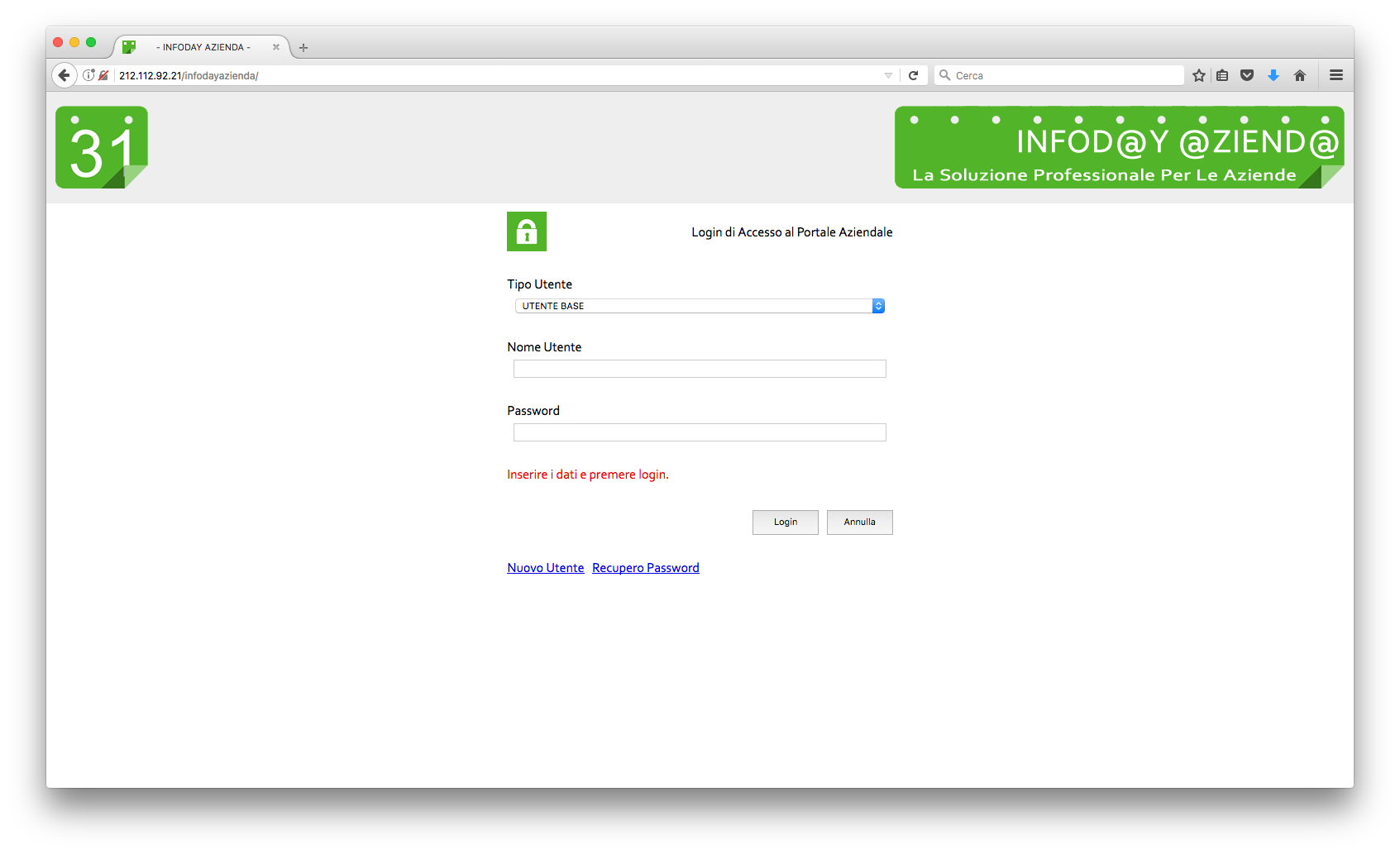Open a new browser tab with plus
This screenshot has width=1400, height=854.
(303, 48)
